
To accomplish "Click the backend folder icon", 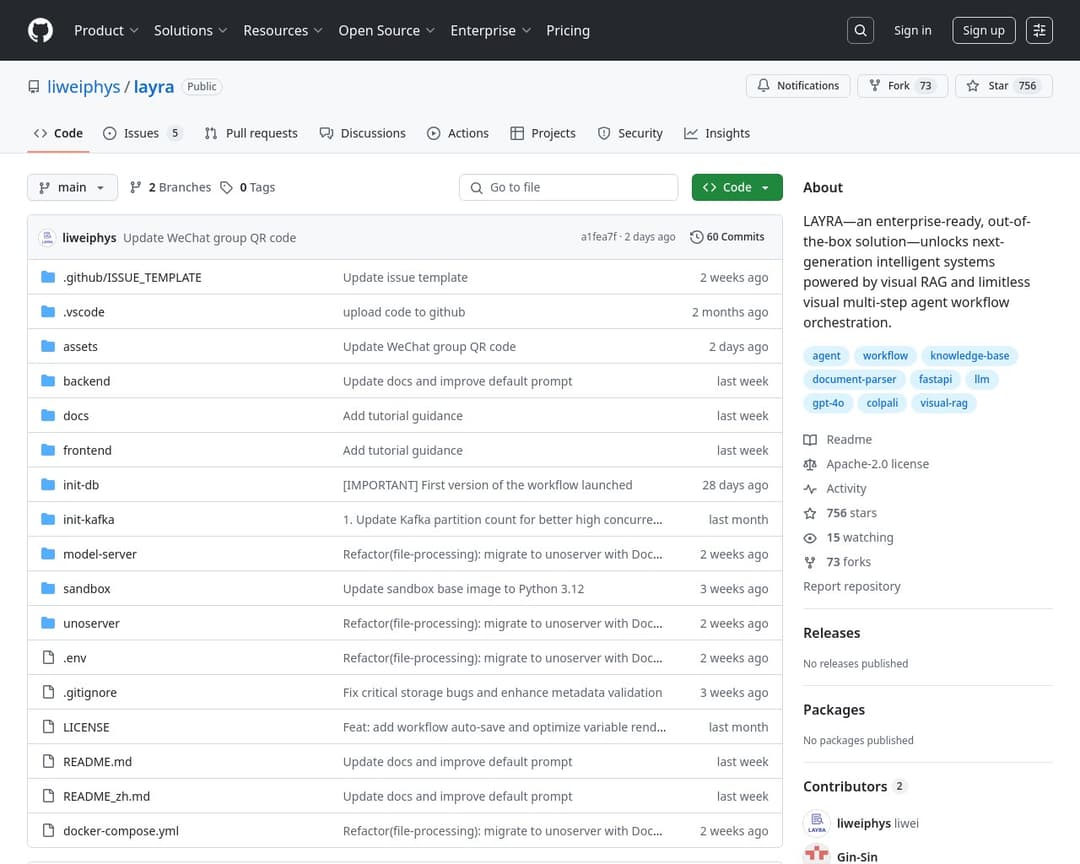I will click(48, 380).
